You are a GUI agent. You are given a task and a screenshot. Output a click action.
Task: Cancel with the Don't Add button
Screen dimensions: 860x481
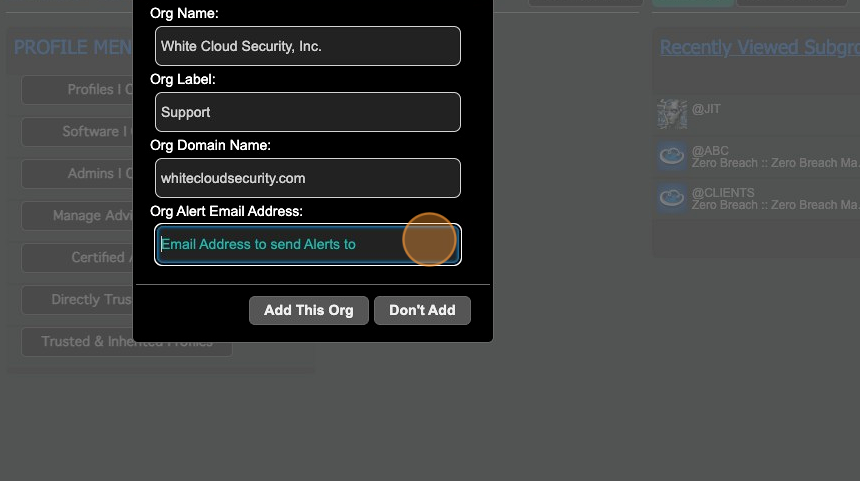tap(422, 310)
